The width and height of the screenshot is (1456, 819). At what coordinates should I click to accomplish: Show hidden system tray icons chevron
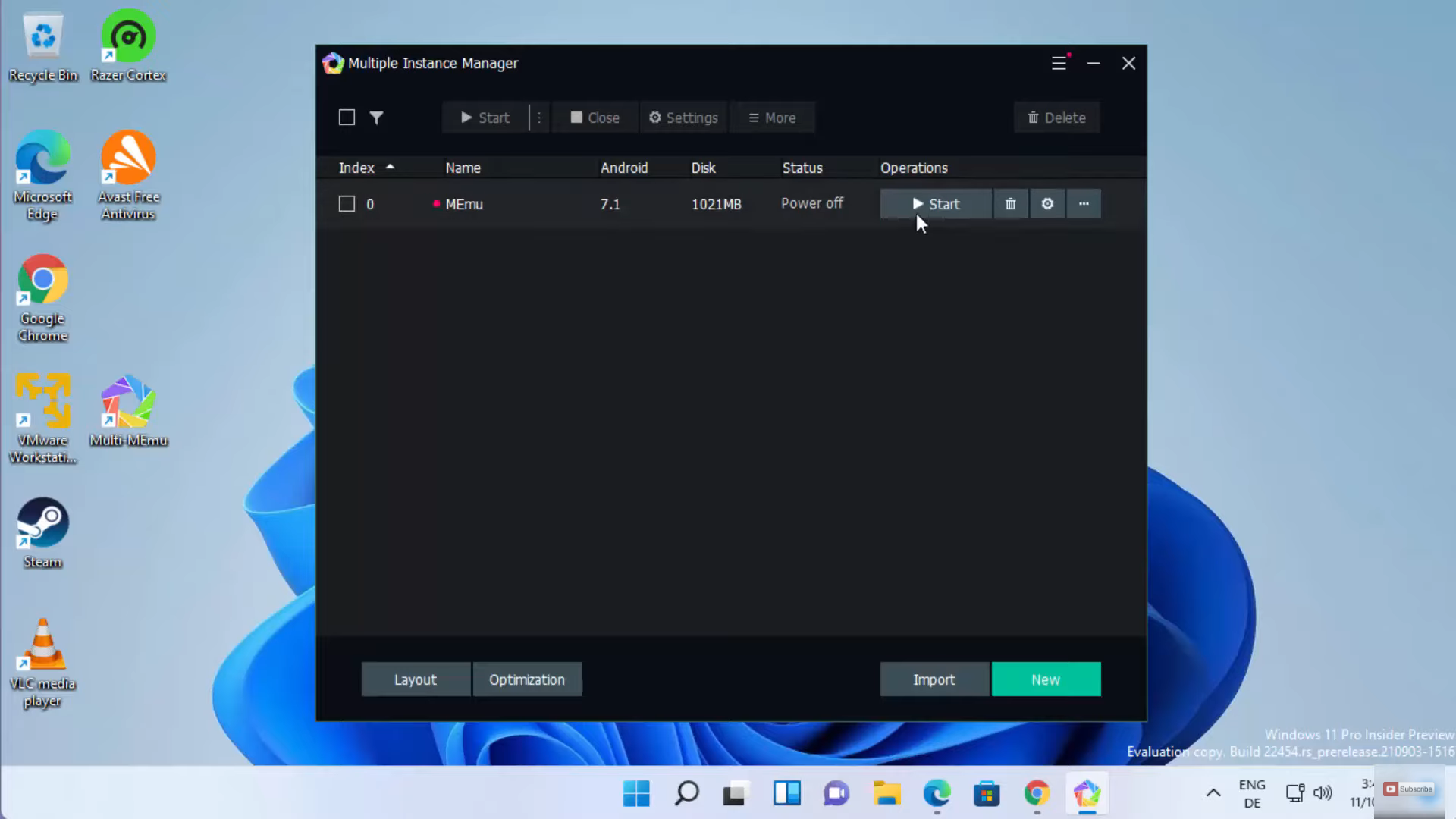pos(1213,793)
